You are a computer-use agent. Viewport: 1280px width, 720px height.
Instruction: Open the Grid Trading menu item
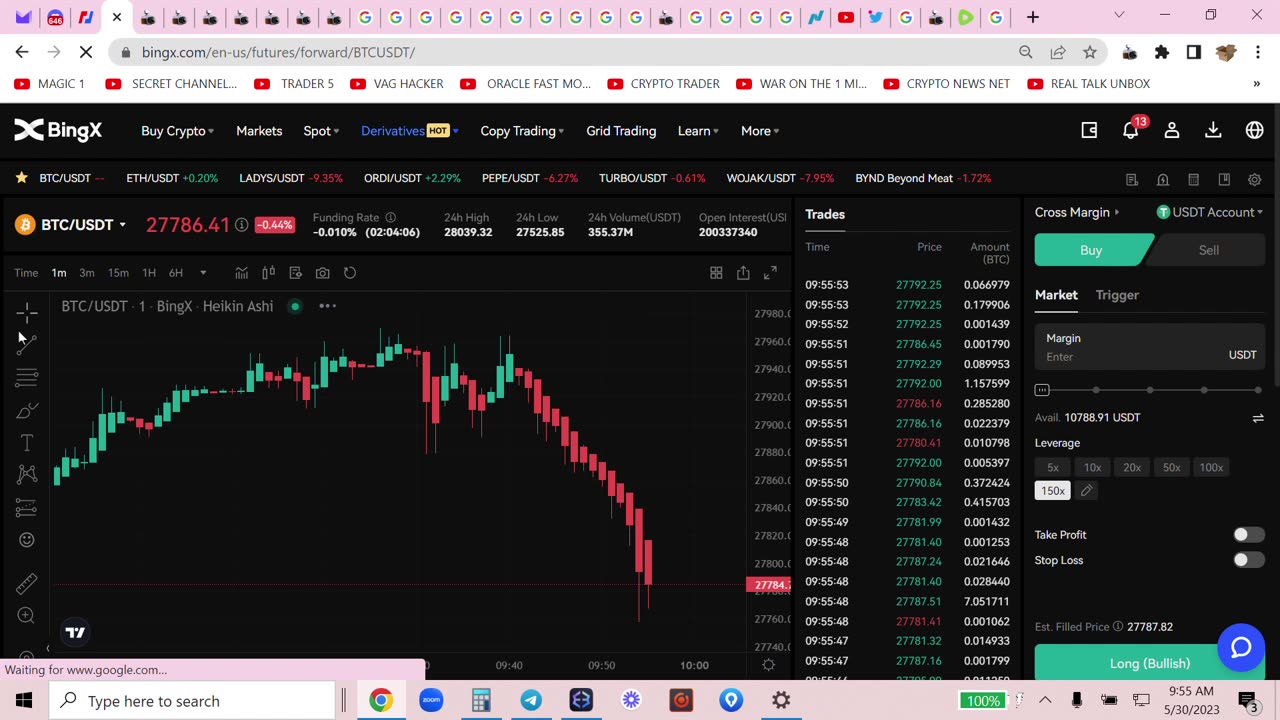click(621, 131)
